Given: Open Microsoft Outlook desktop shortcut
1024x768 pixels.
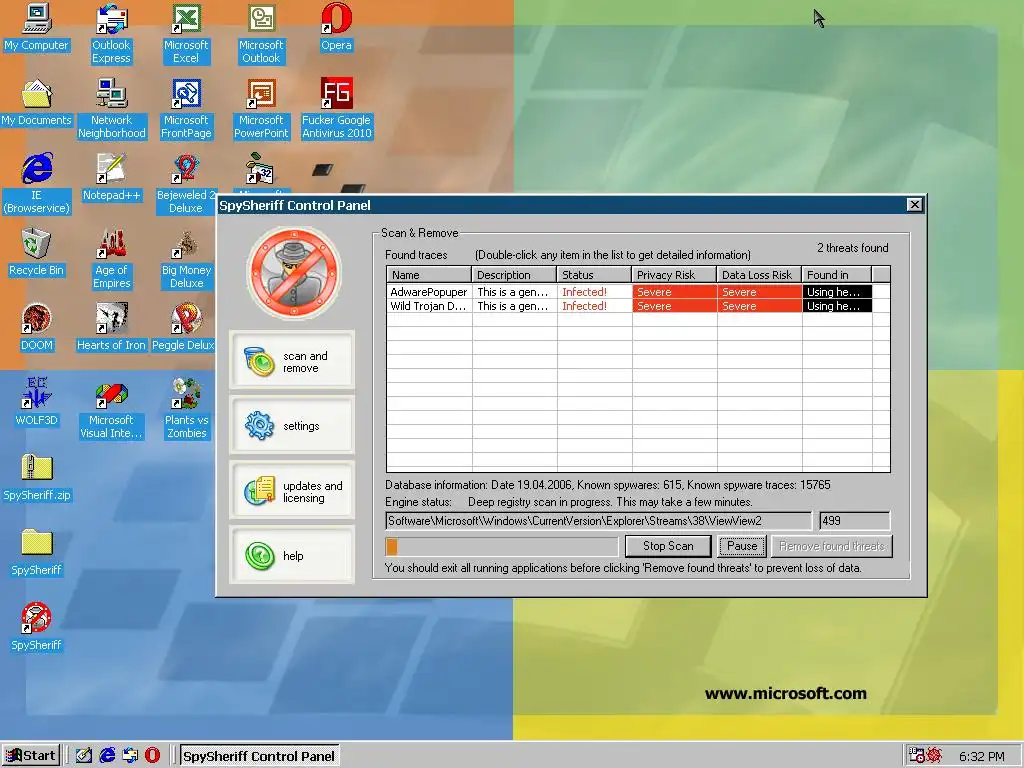Looking at the screenshot, I should (x=261, y=33).
